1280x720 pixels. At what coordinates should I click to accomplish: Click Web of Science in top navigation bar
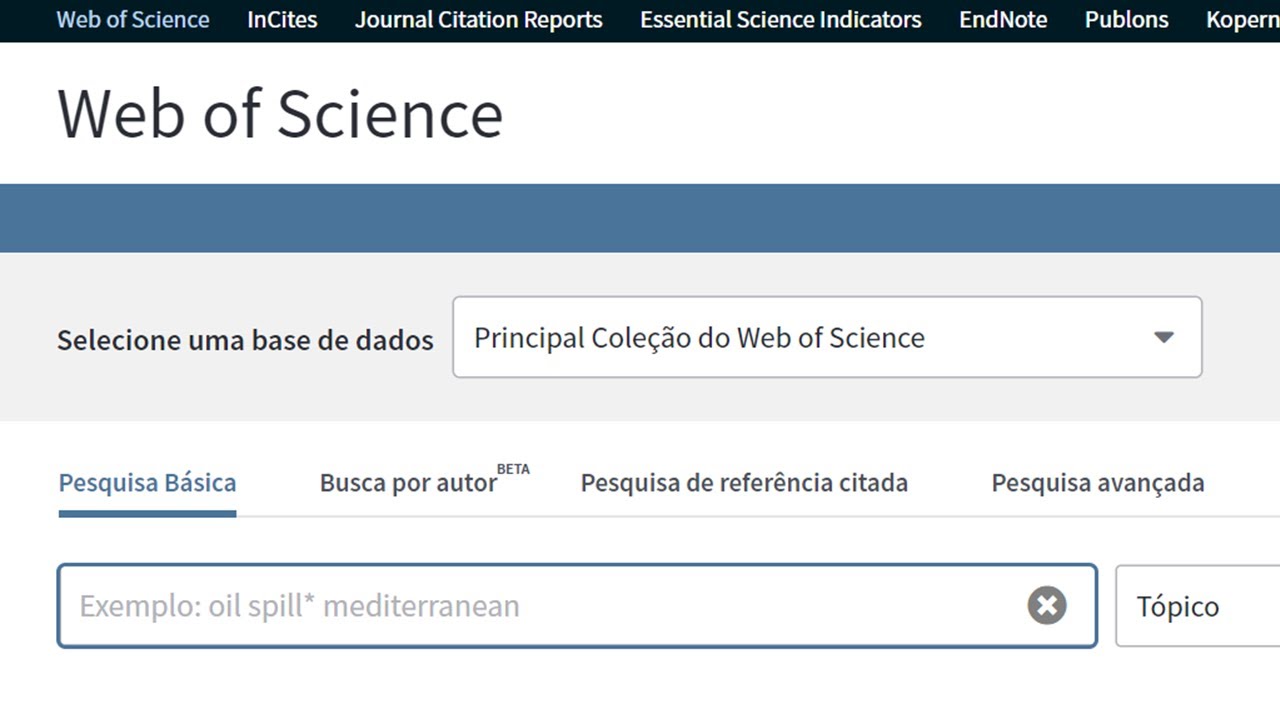pyautogui.click(x=133, y=20)
